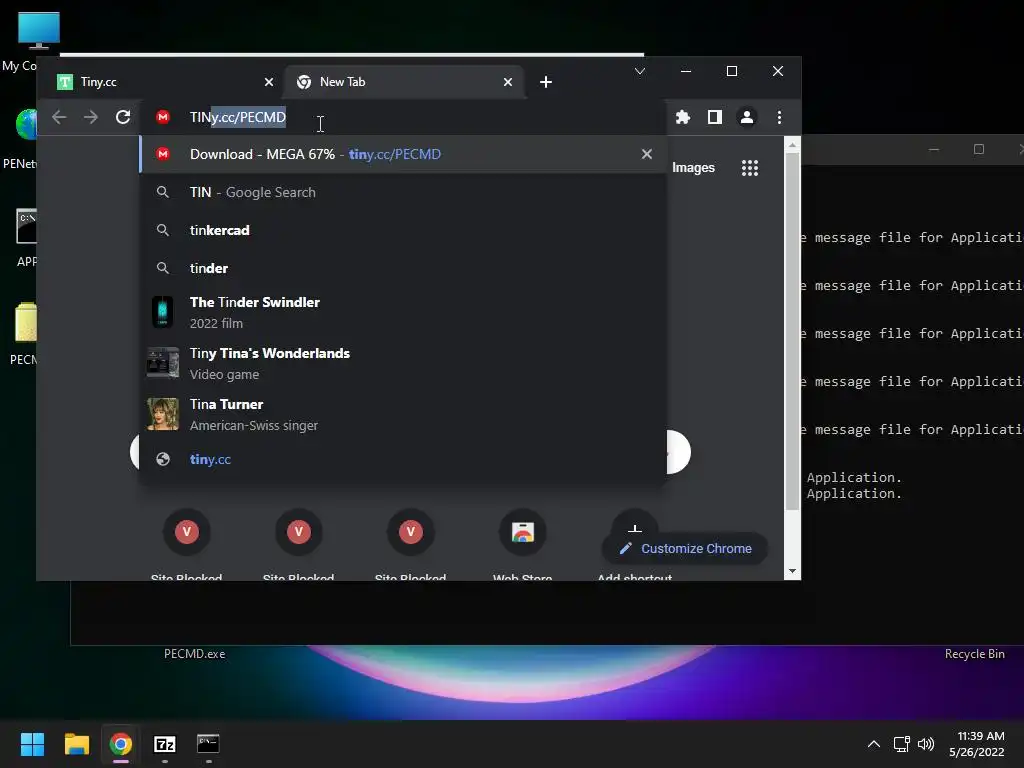
Task: Open the Web Store shortcut
Action: point(522,532)
